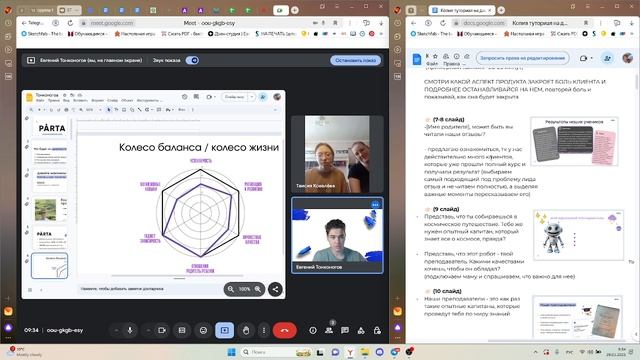This screenshot has width=640, height=360.
Task: Open a new tab in the Docs window
Action: pos(501,10)
